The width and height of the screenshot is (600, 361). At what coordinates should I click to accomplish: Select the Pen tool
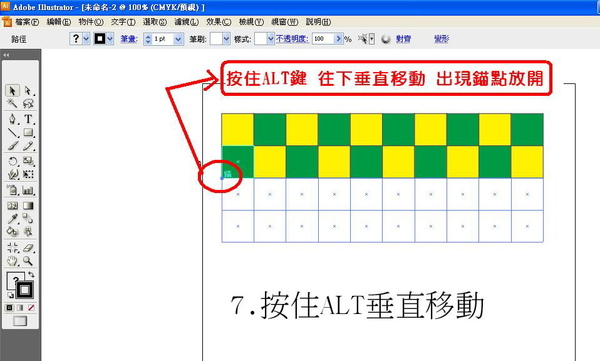tap(12, 119)
